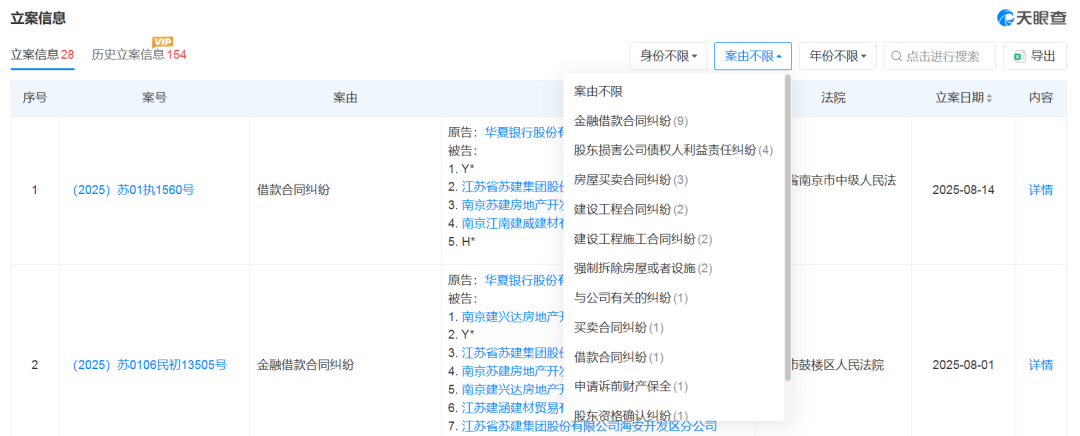
Task: Open case number 苏01执1560号 link
Action: [133, 189]
